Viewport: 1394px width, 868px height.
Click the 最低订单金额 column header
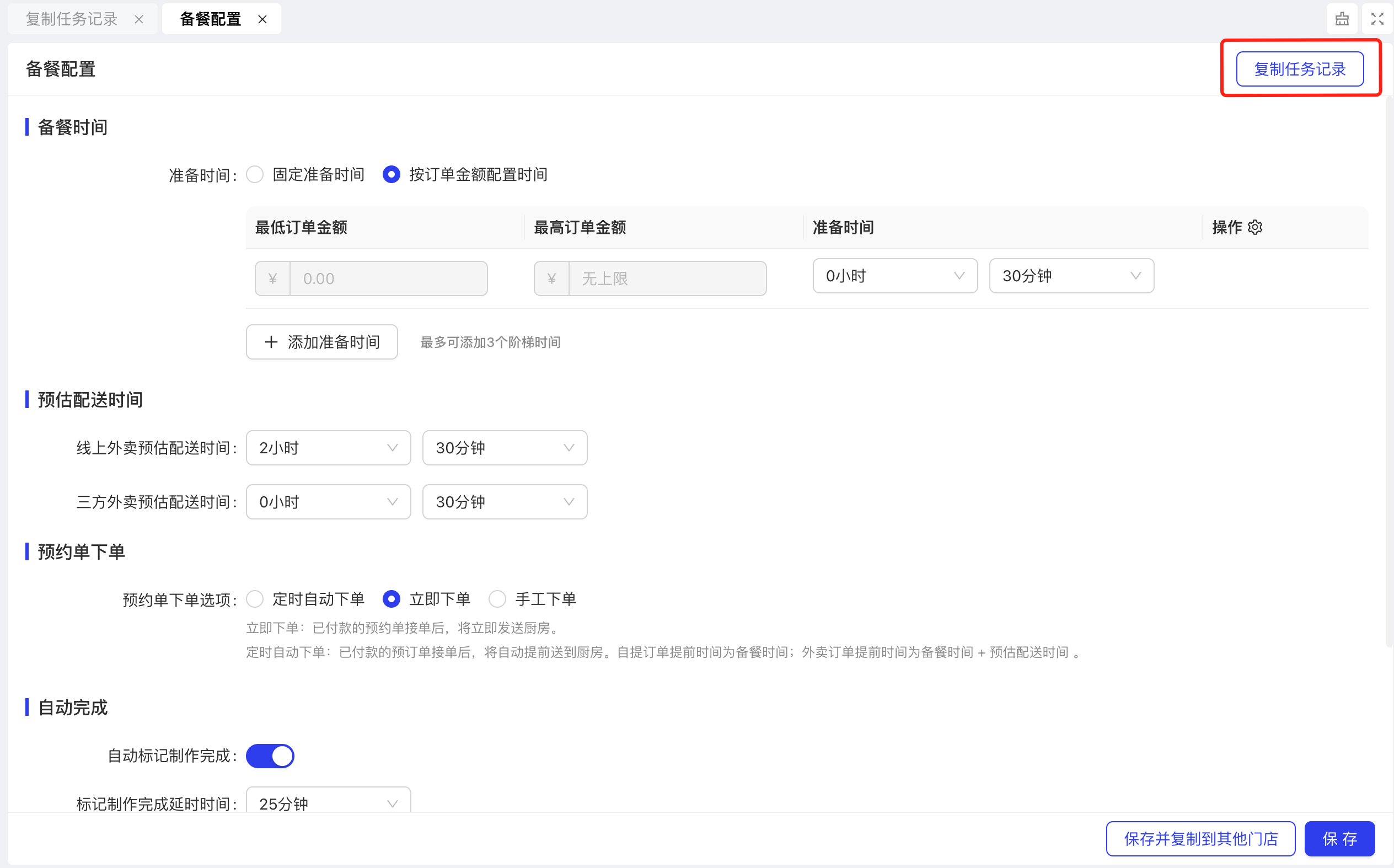coord(301,227)
